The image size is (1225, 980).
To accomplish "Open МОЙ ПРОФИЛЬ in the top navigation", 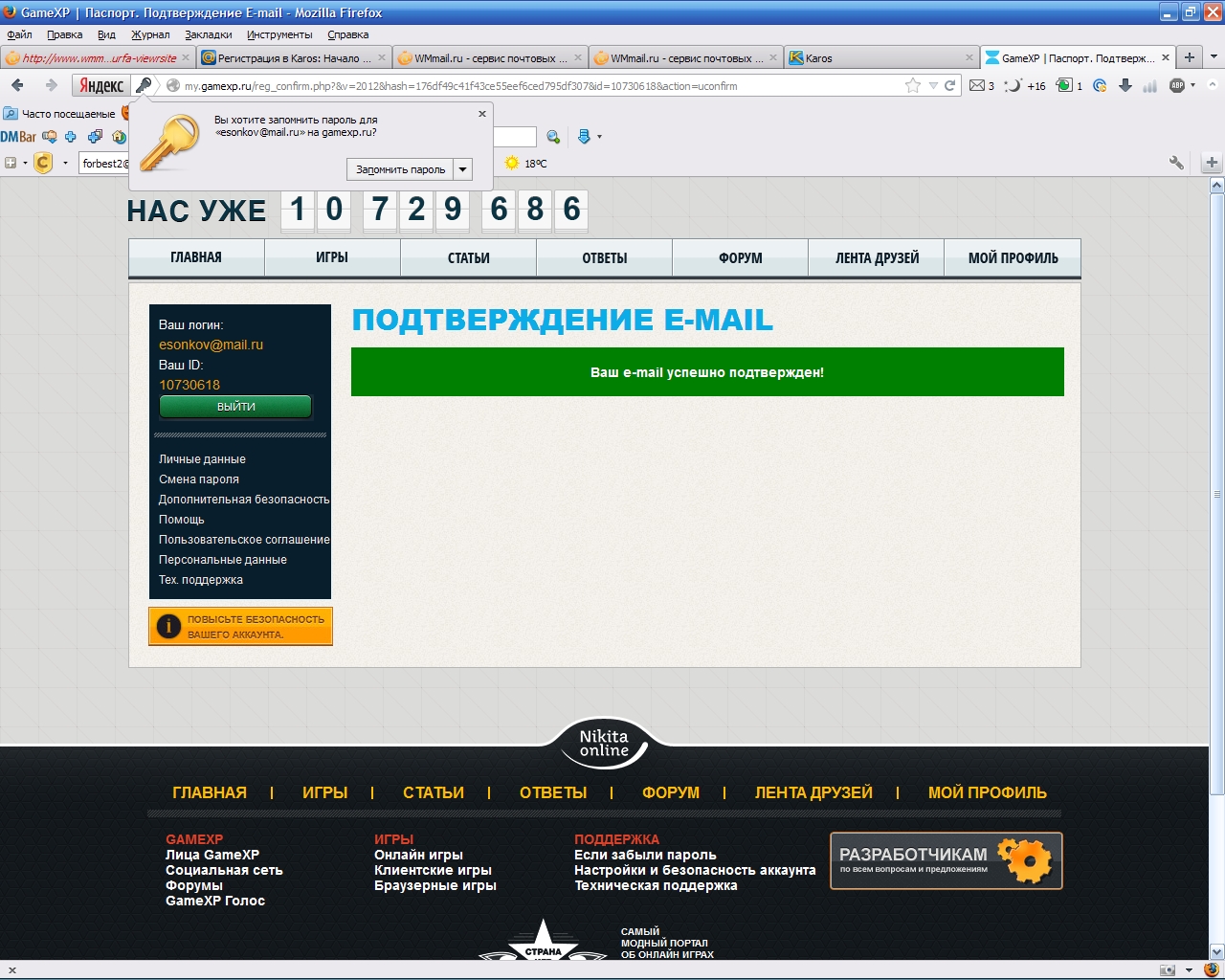I will pyautogui.click(x=1013, y=257).
